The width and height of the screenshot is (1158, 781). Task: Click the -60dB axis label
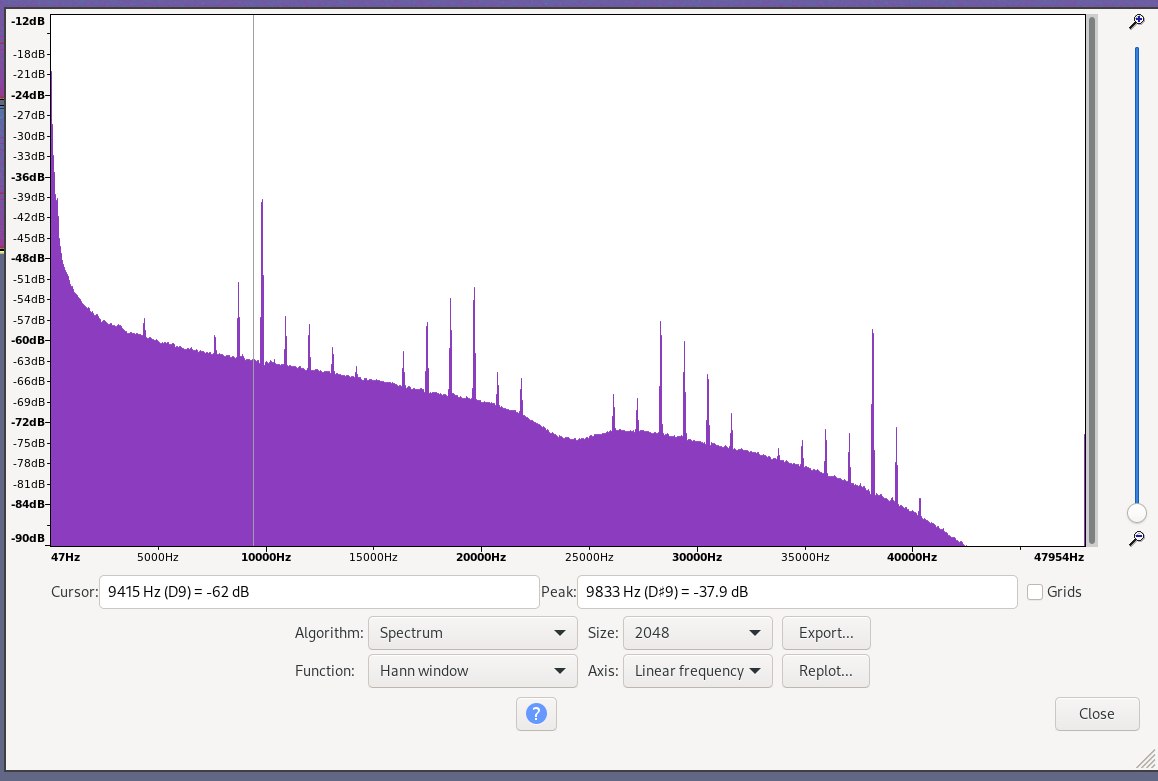(29, 340)
